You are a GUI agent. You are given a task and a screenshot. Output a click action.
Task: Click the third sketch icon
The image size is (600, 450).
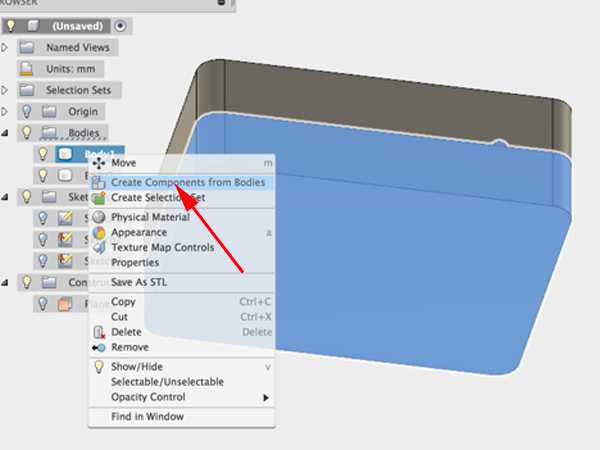[65, 261]
